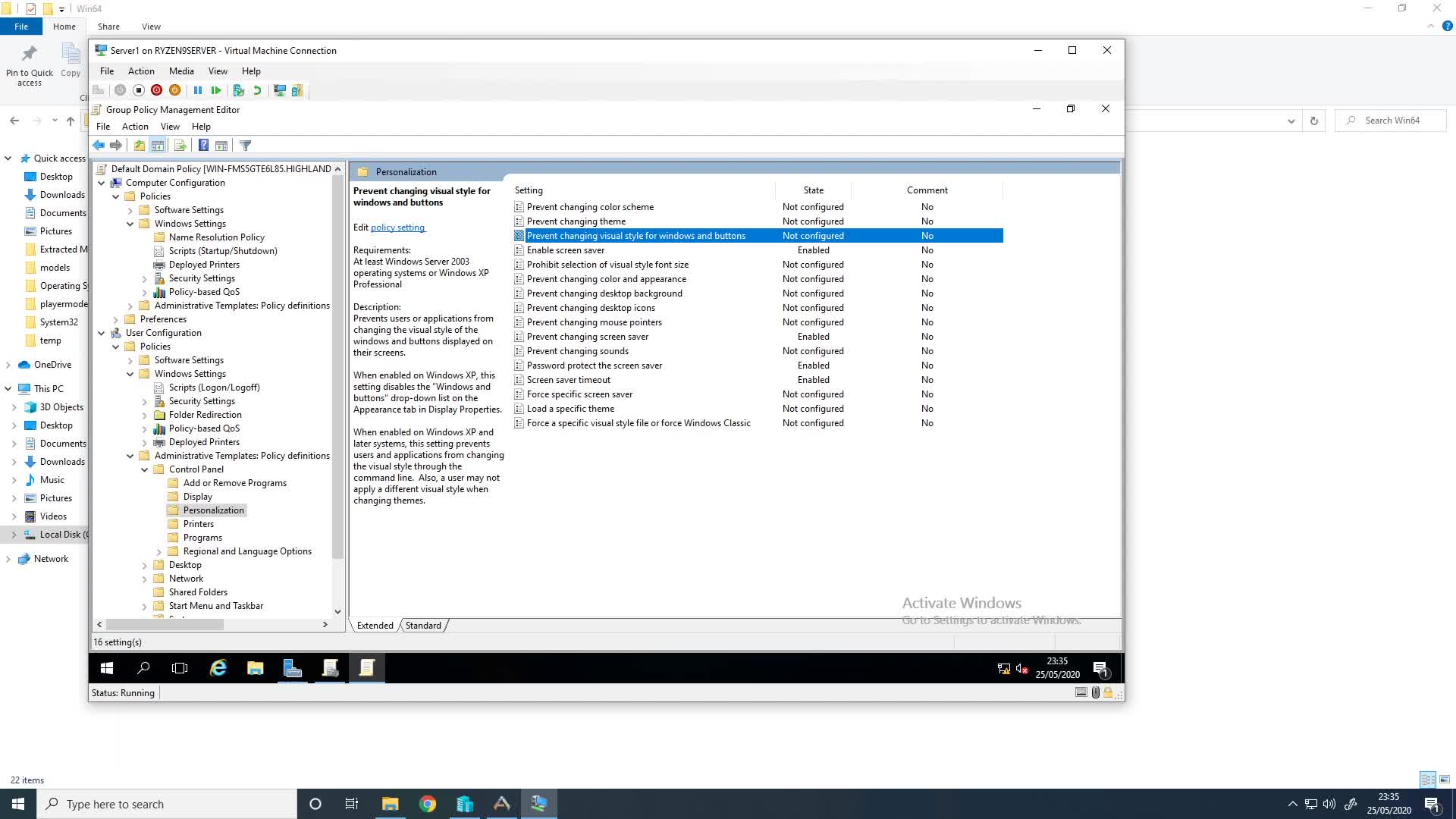Expand Regional and Language Options node

point(159,551)
